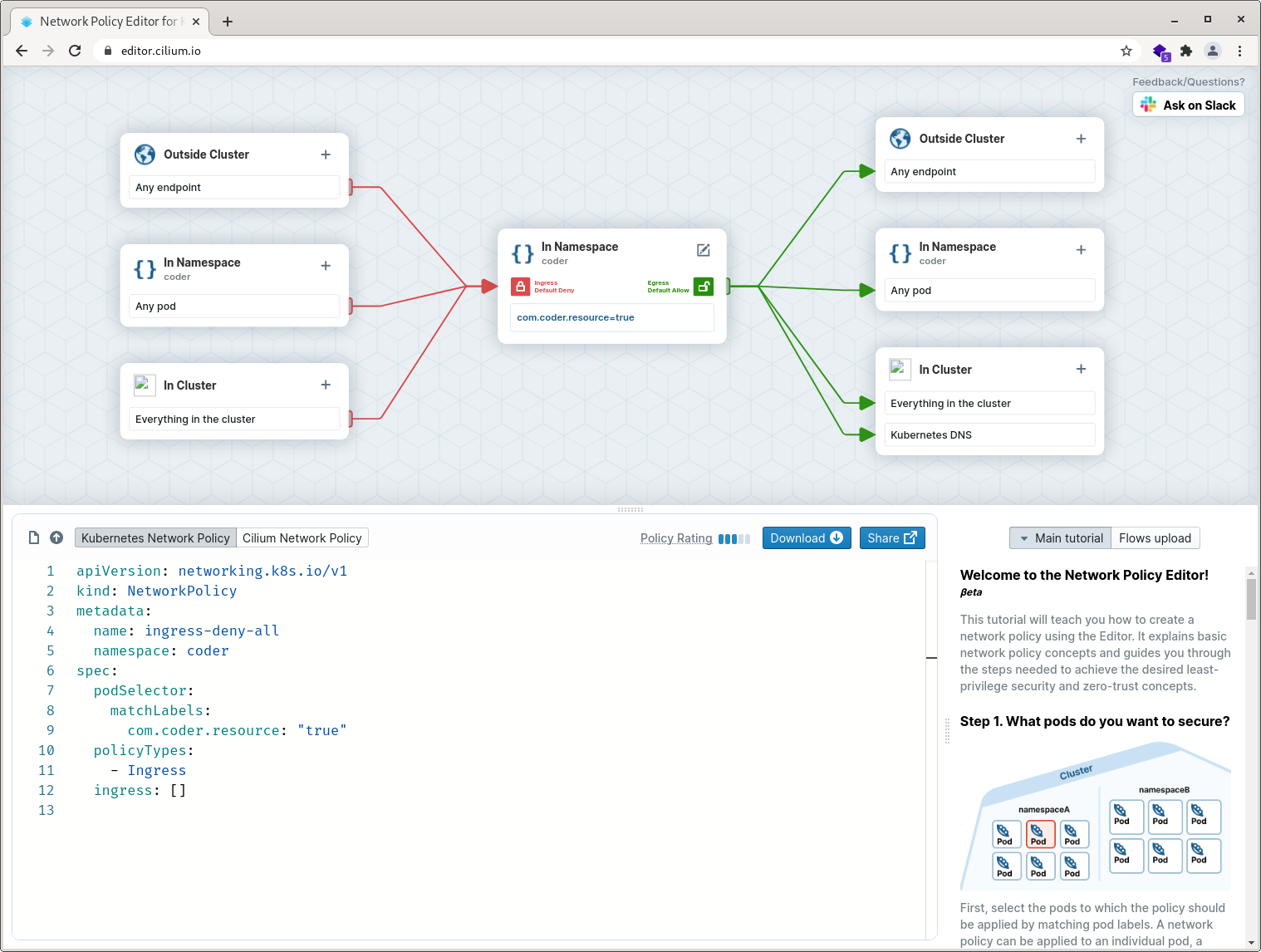Image resolution: width=1261 pixels, height=952 pixels.
Task: Select right Any pod egress rule
Action: point(989,290)
